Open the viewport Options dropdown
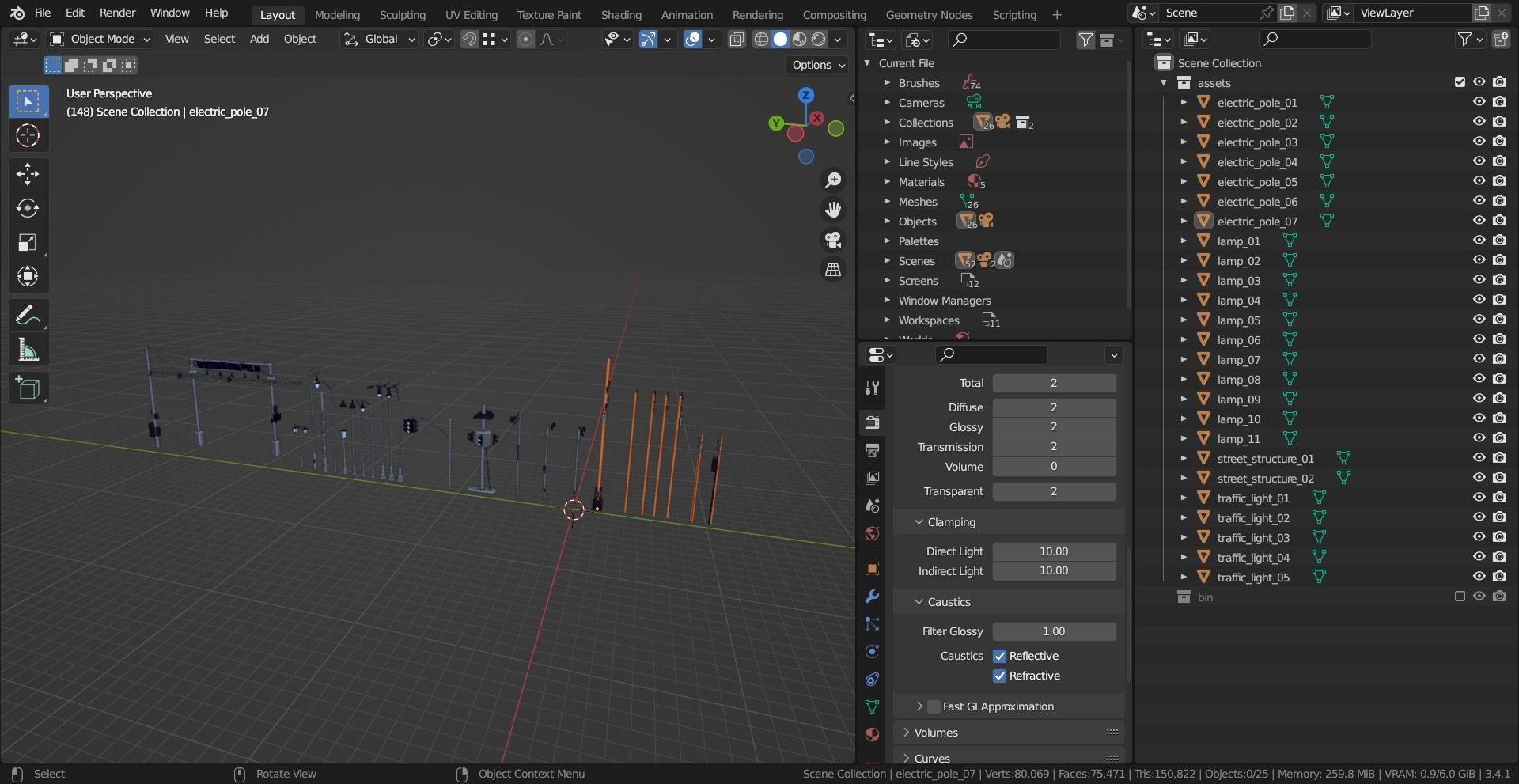 point(819,65)
